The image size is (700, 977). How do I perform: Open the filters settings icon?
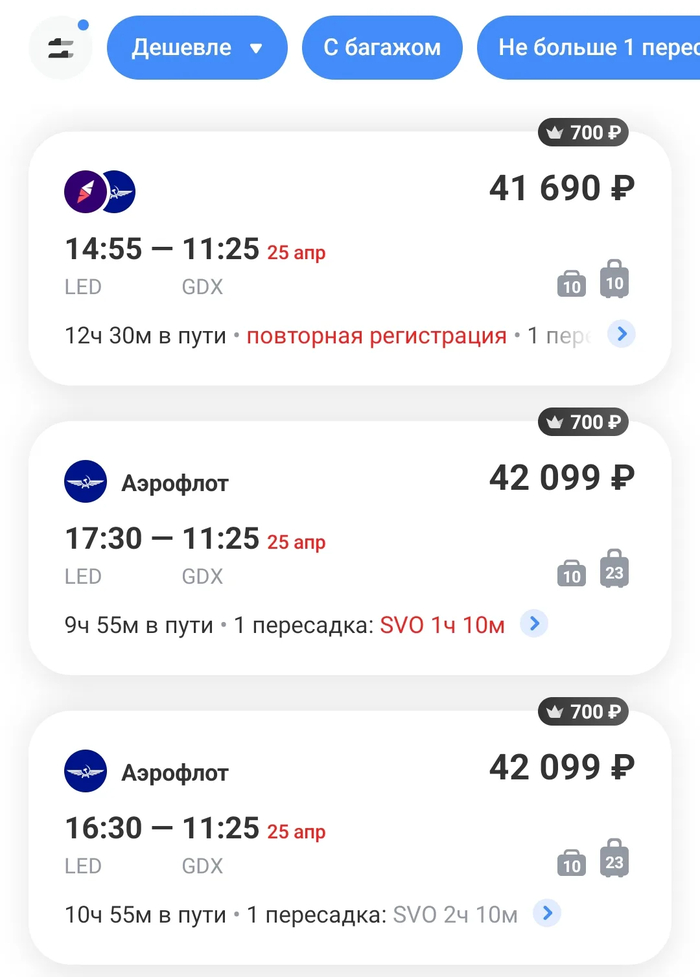pyautogui.click(x=61, y=48)
